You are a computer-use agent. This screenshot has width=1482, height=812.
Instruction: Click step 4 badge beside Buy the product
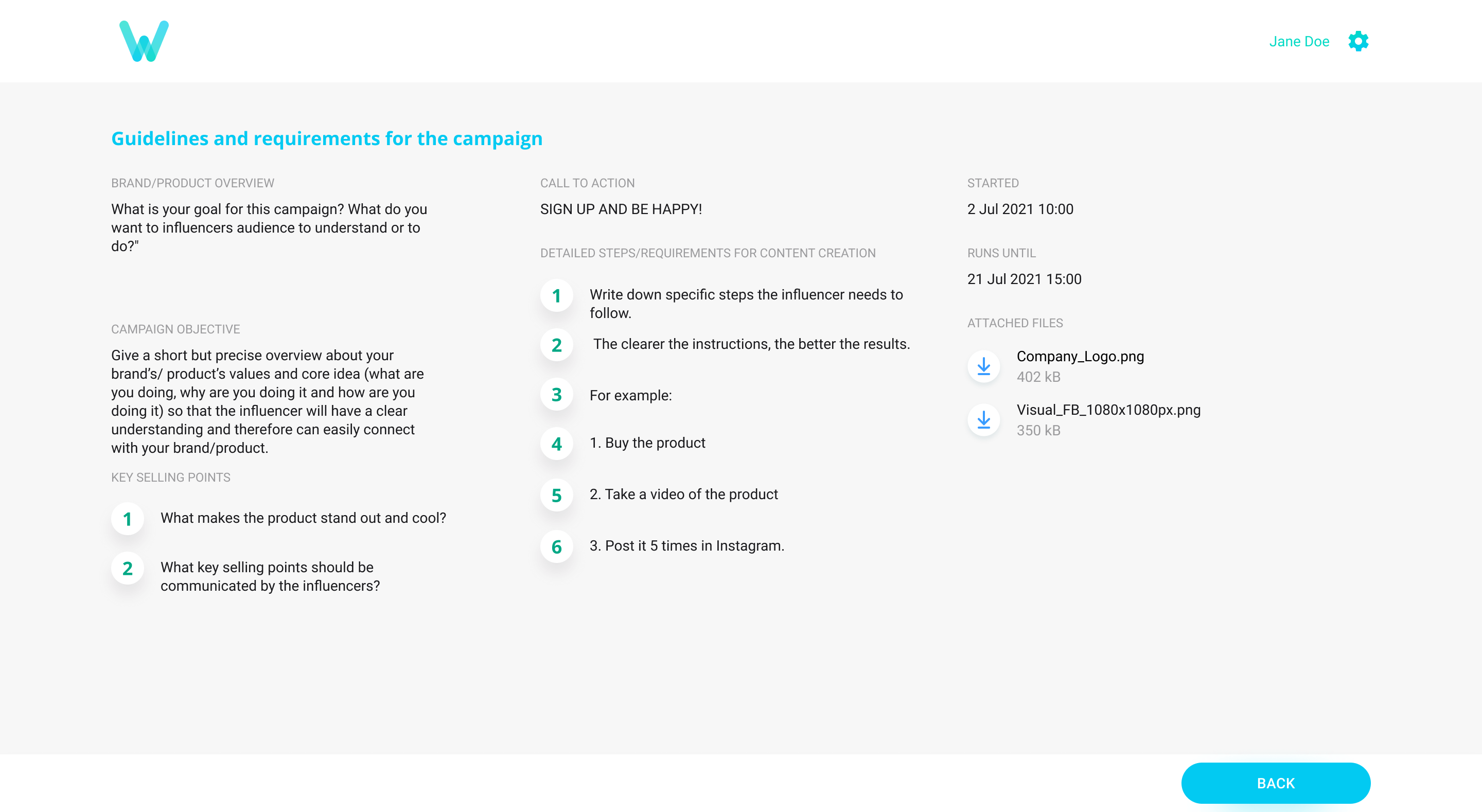[x=556, y=444]
